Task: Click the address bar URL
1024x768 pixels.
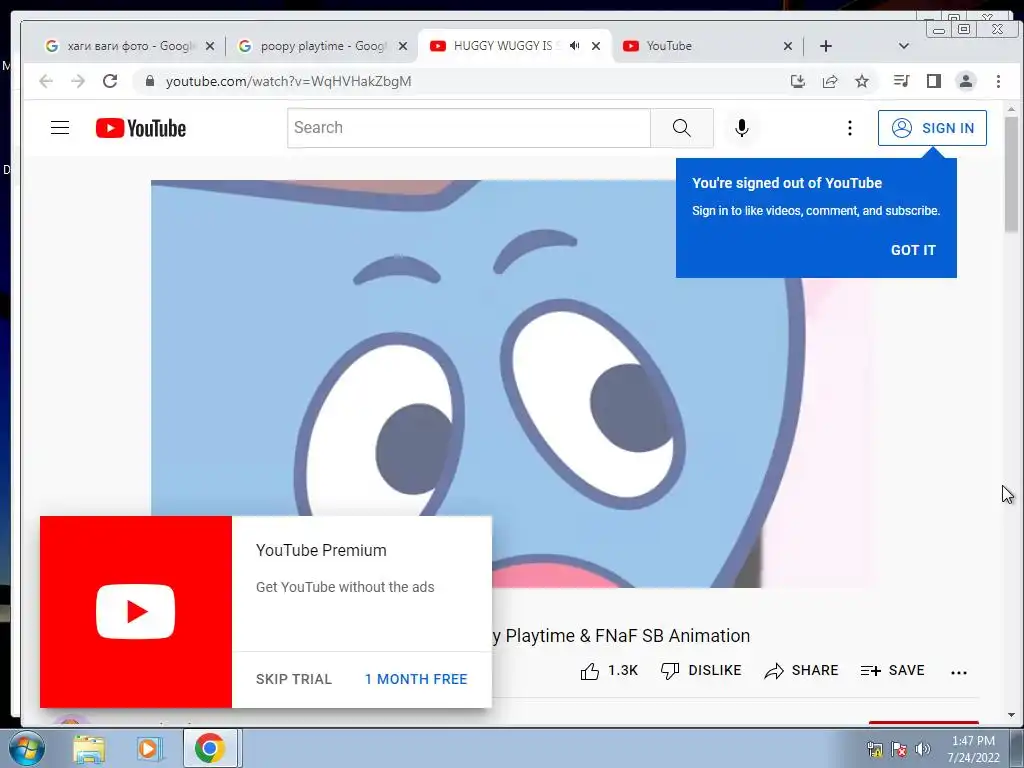Action: [288, 82]
